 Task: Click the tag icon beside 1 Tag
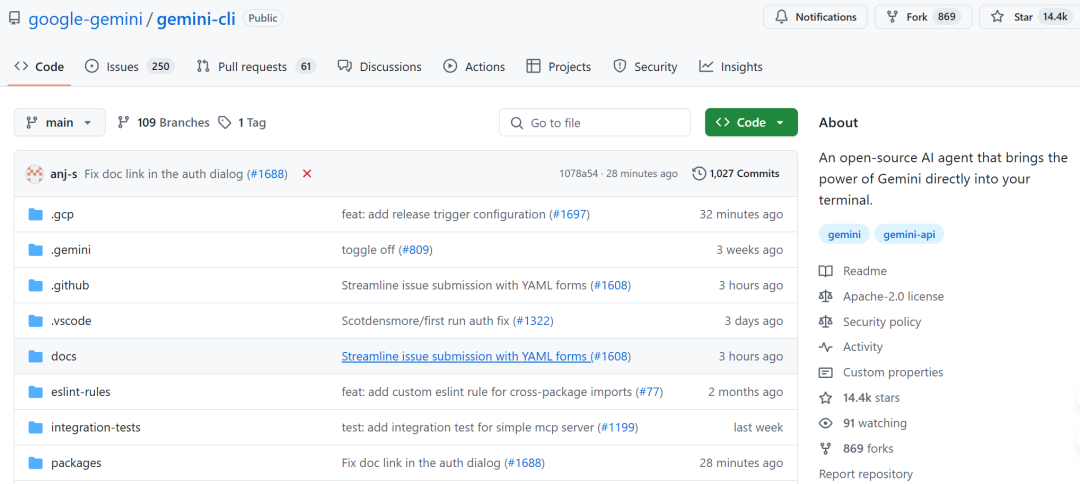tap(225, 122)
